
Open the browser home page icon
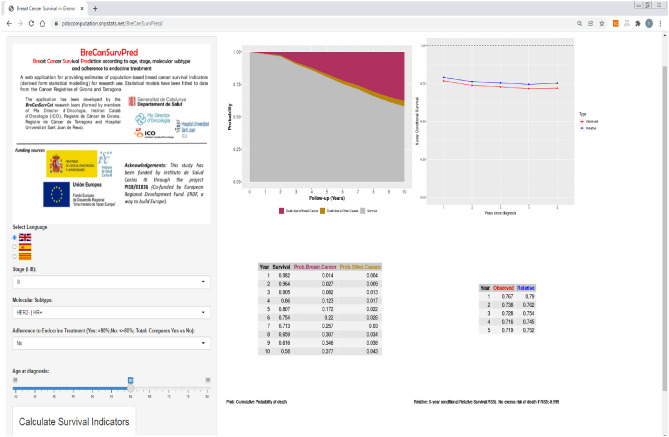tap(42, 23)
